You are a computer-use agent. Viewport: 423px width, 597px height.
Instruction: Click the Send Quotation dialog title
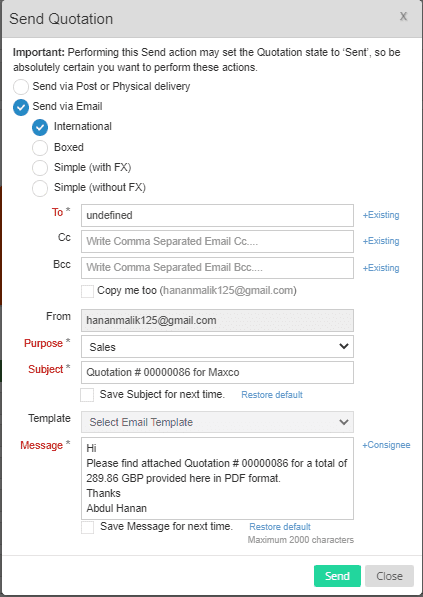(x=61, y=19)
